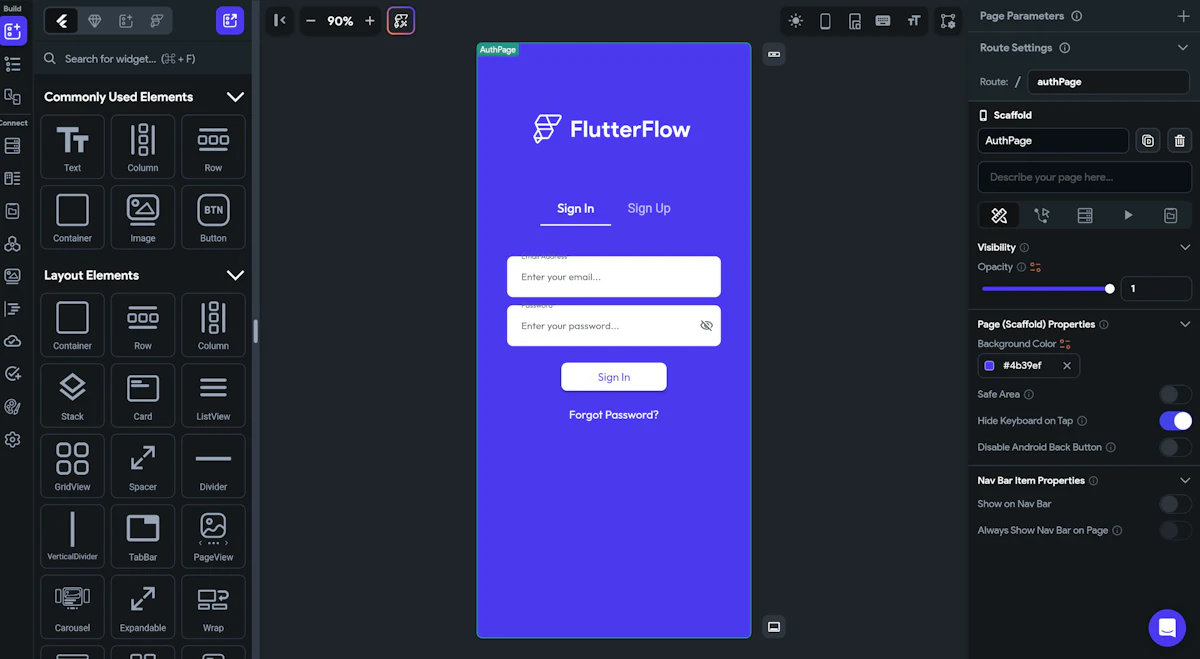Turn off Hide Keyboard on Tap switch
Image resolution: width=1200 pixels, height=659 pixels.
tap(1175, 421)
